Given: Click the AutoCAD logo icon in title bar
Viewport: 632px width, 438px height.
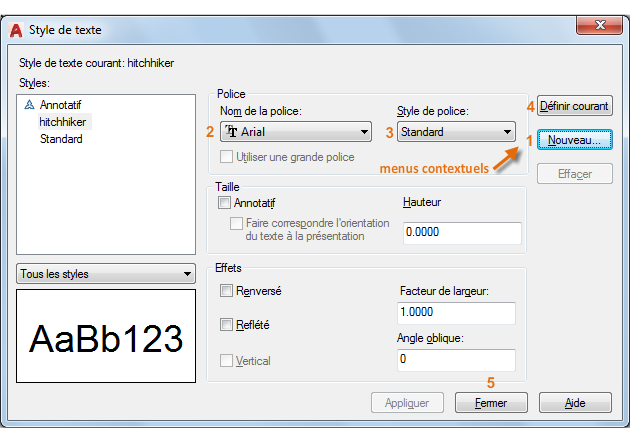Looking at the screenshot, I should click(16, 30).
